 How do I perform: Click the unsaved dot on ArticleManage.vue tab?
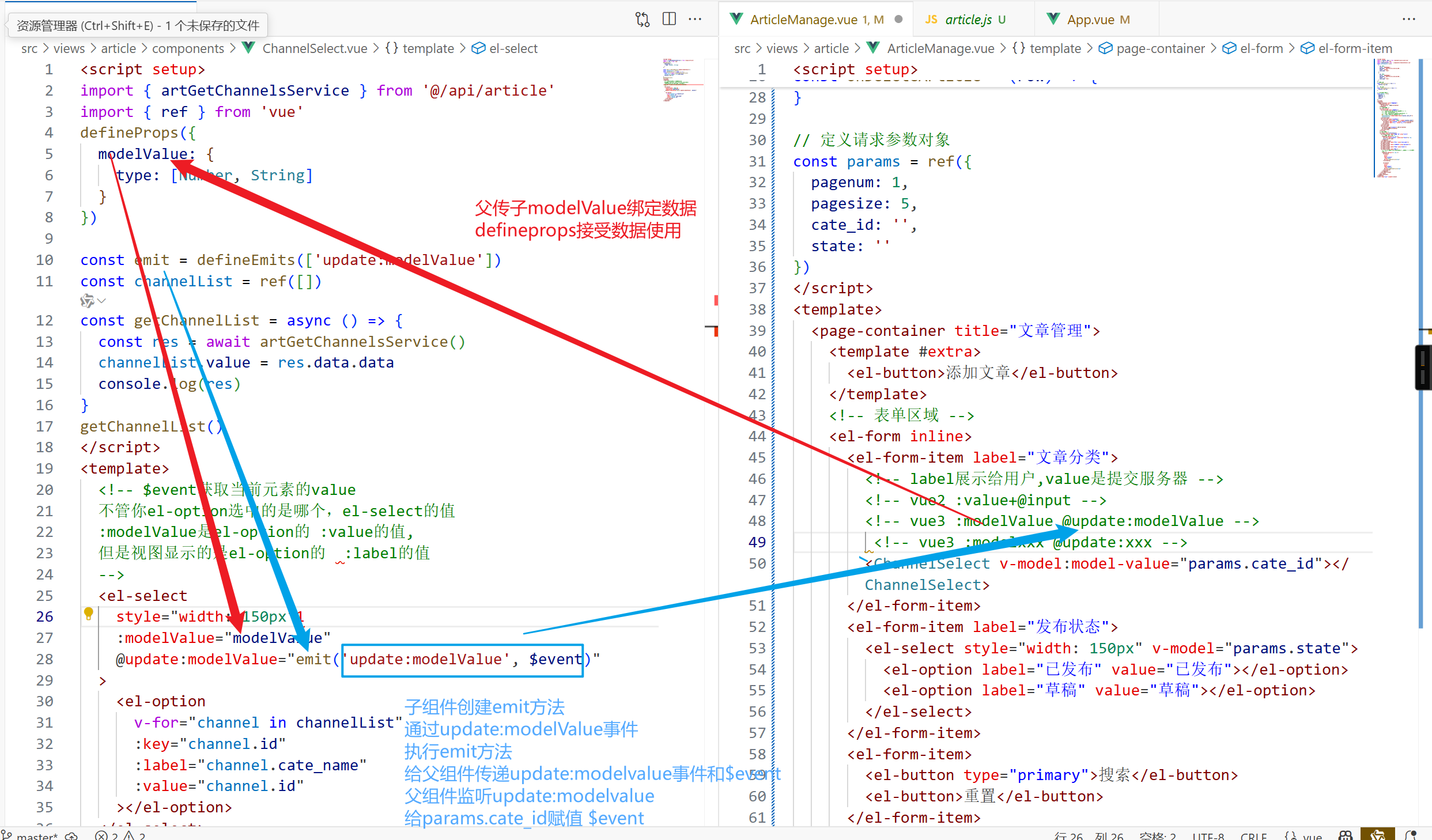898,20
